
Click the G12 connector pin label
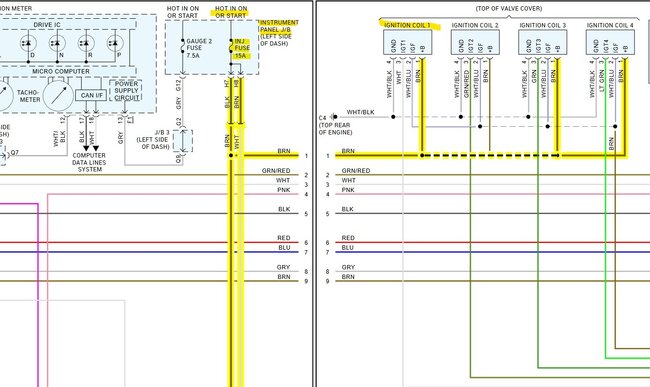179,85
